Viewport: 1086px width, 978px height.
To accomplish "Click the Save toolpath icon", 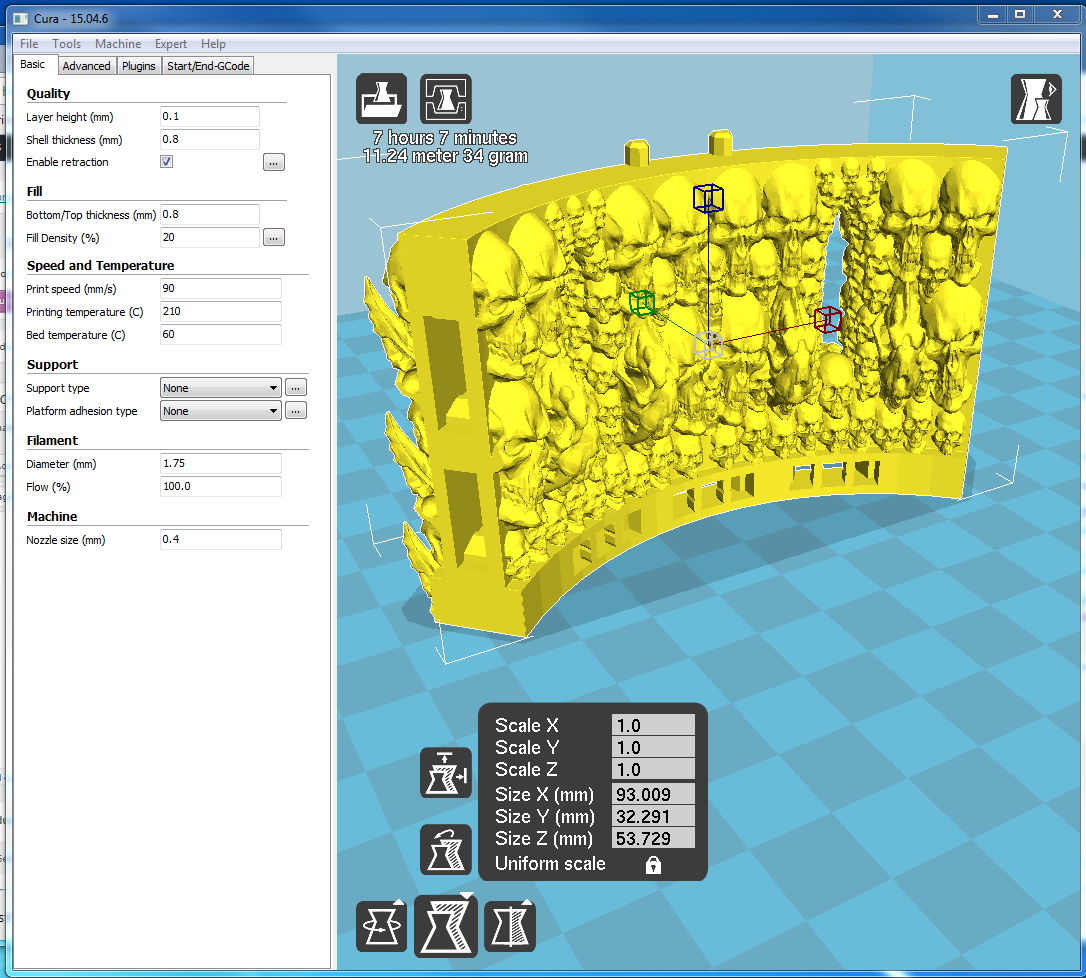I will [x=445, y=98].
